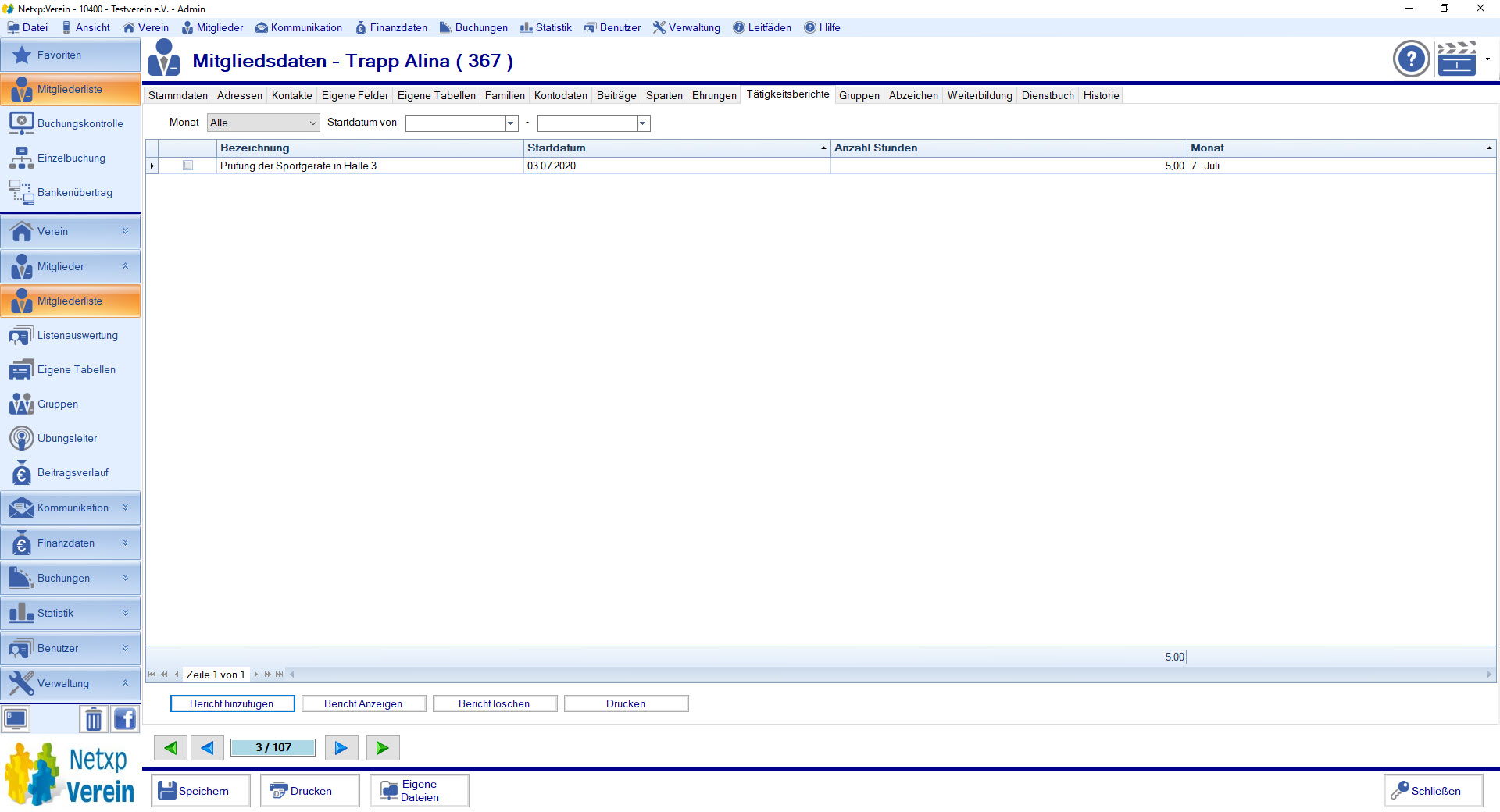Expand the Finanzdaten sidebar section
The image size is (1500, 812).
[x=70, y=543]
